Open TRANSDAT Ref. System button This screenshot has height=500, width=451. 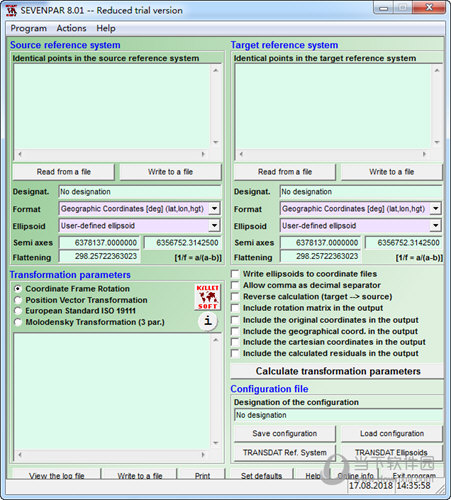click(285, 453)
